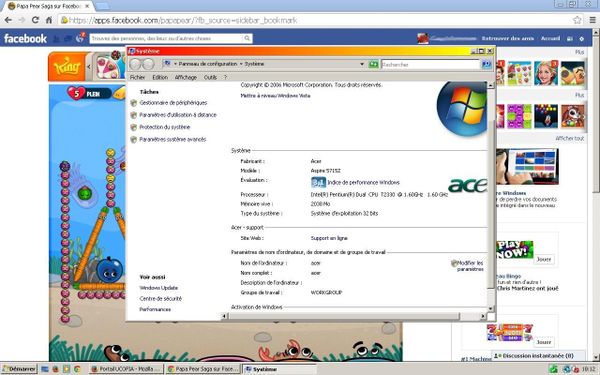The width and height of the screenshot is (600, 375).
Task: Click the first Plus link in Facebook sidebar
Action: coord(579,52)
